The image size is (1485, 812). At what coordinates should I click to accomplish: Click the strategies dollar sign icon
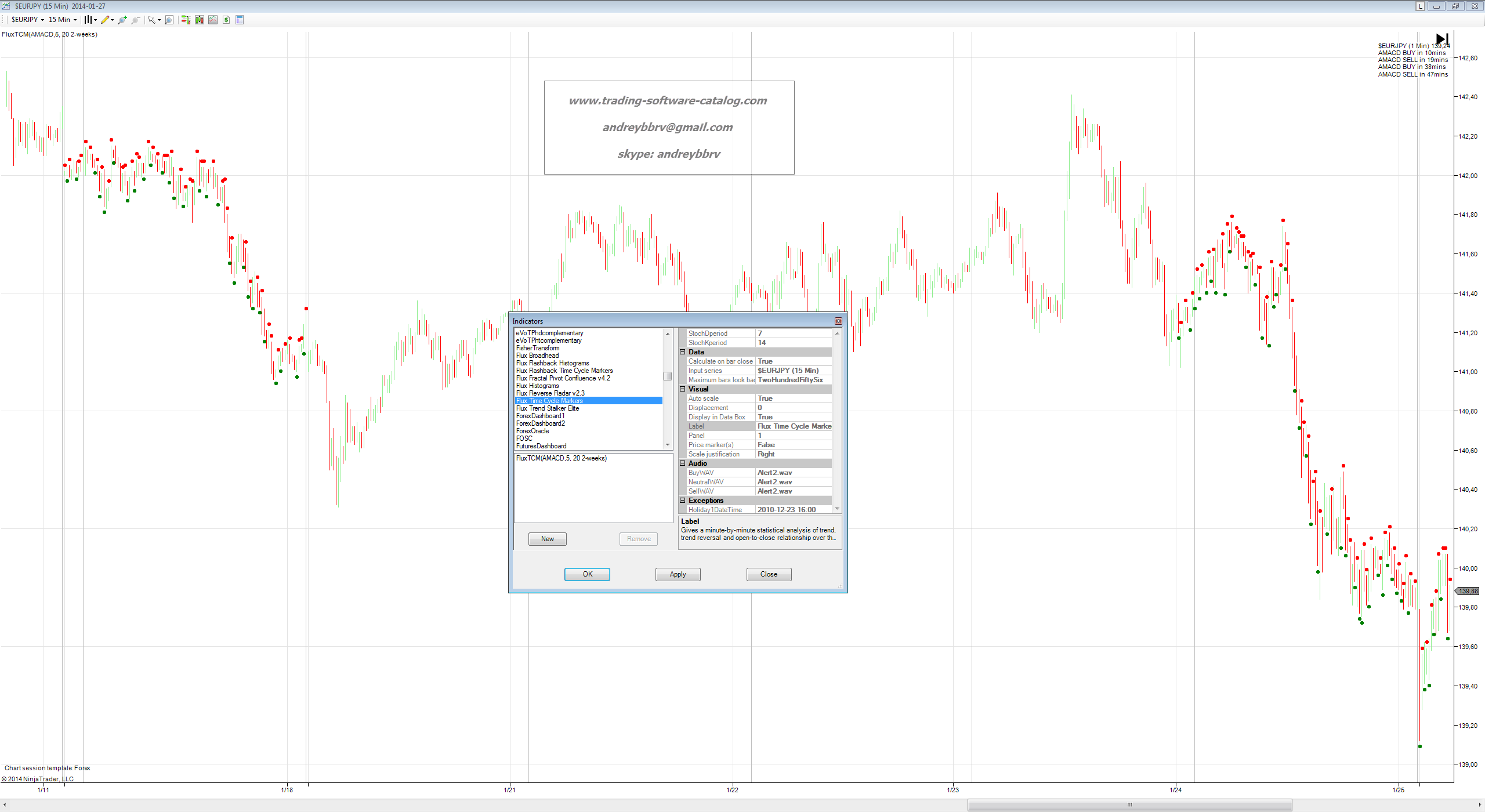click(x=226, y=20)
